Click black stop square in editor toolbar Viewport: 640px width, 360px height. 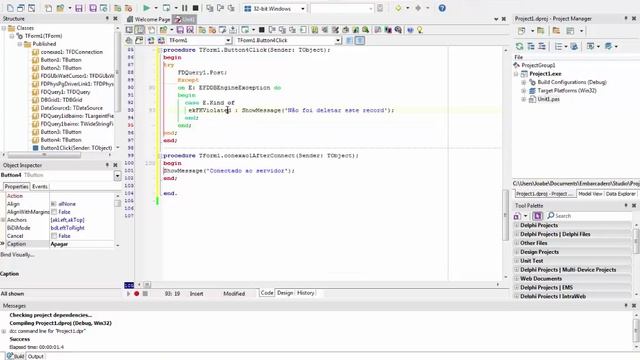point(262,30)
